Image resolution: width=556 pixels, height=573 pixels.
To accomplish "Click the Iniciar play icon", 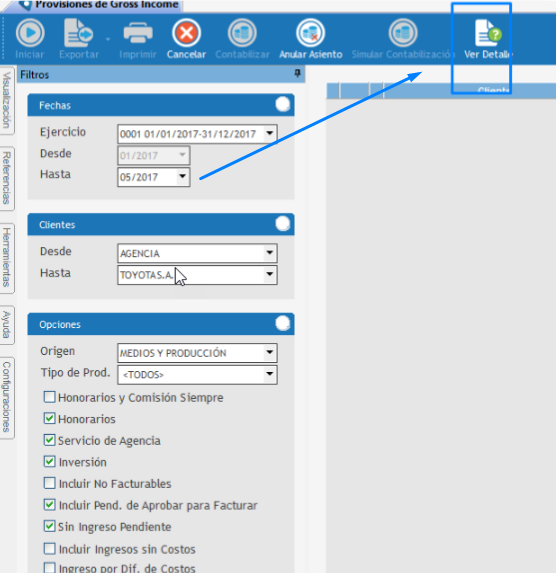I will [x=30, y=33].
